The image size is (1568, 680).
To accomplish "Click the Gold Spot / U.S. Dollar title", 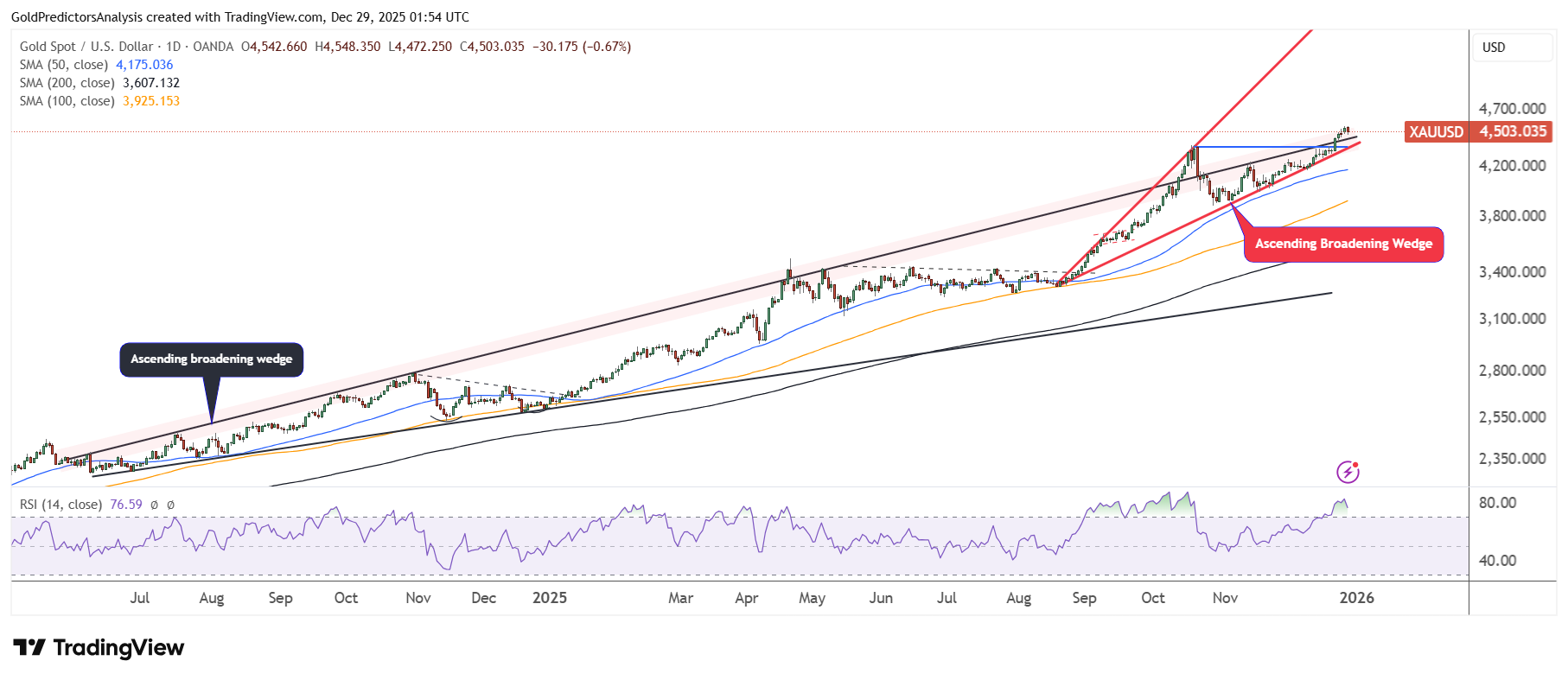I will pyautogui.click(x=86, y=47).
